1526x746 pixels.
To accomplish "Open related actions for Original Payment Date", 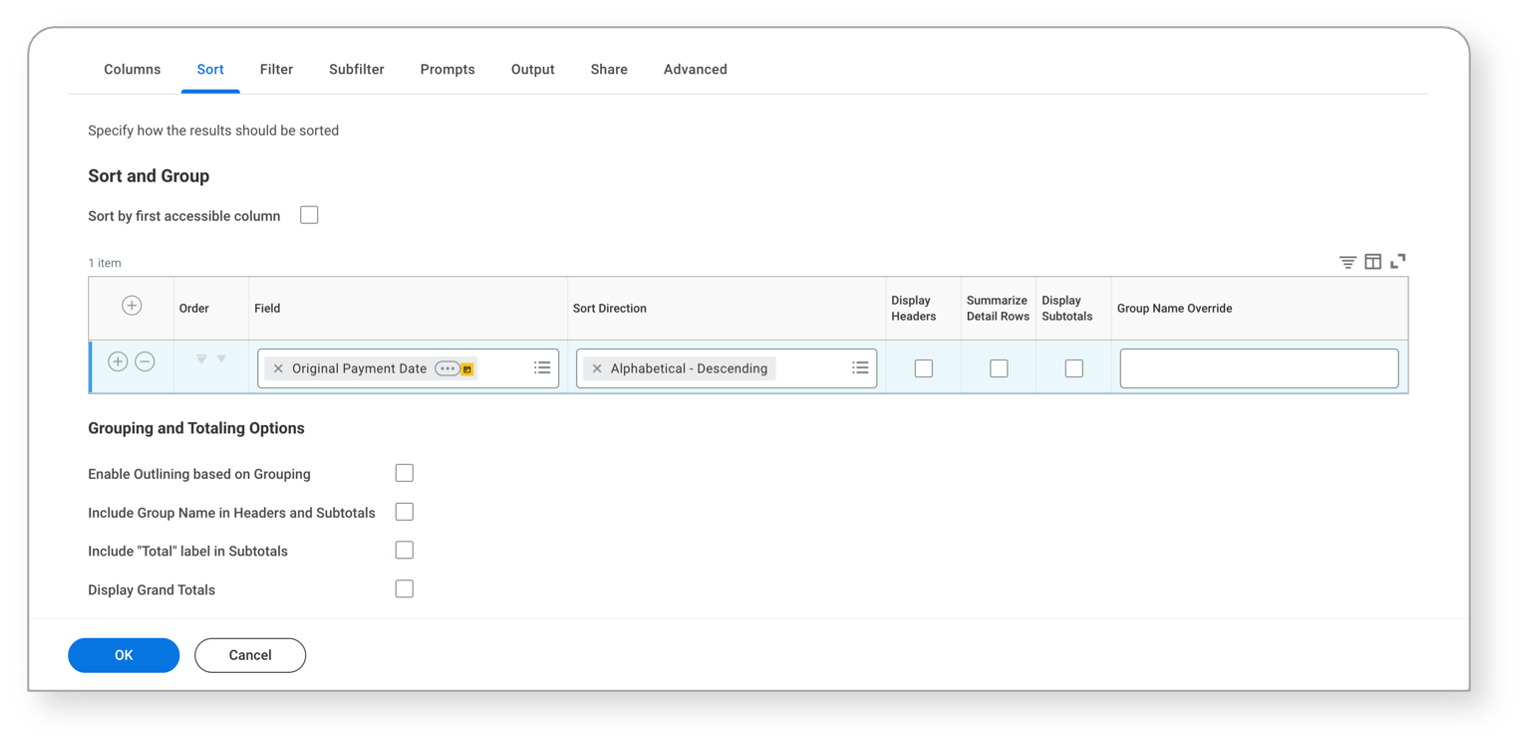I will click(x=447, y=369).
